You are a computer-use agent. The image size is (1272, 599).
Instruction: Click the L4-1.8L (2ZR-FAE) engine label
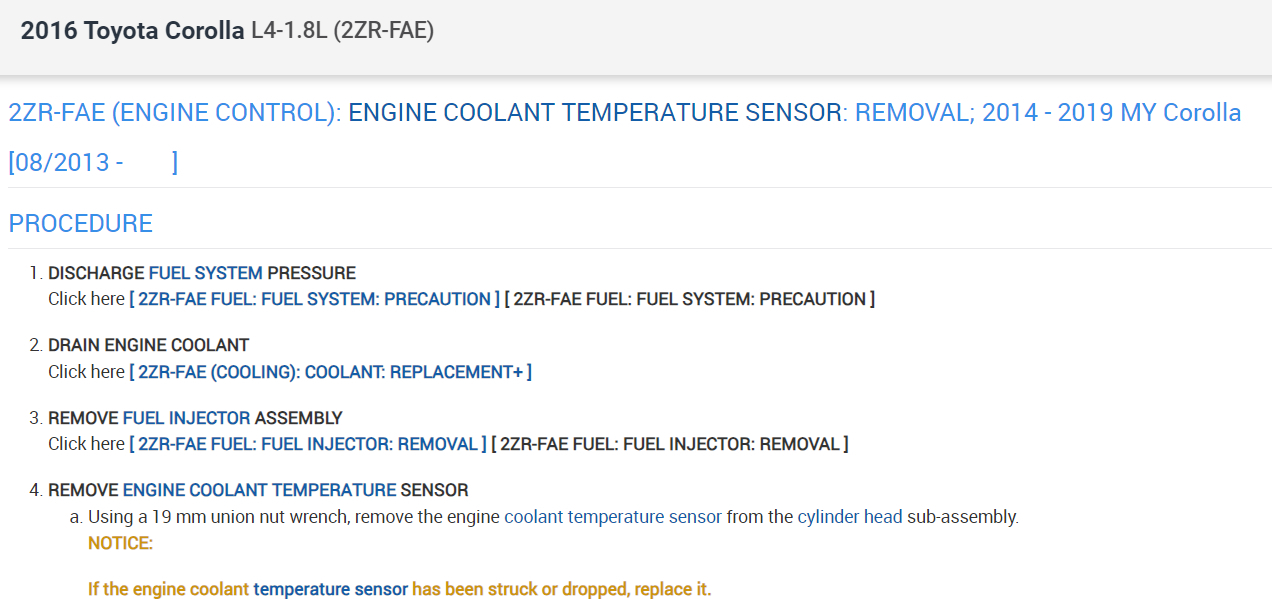pos(342,31)
